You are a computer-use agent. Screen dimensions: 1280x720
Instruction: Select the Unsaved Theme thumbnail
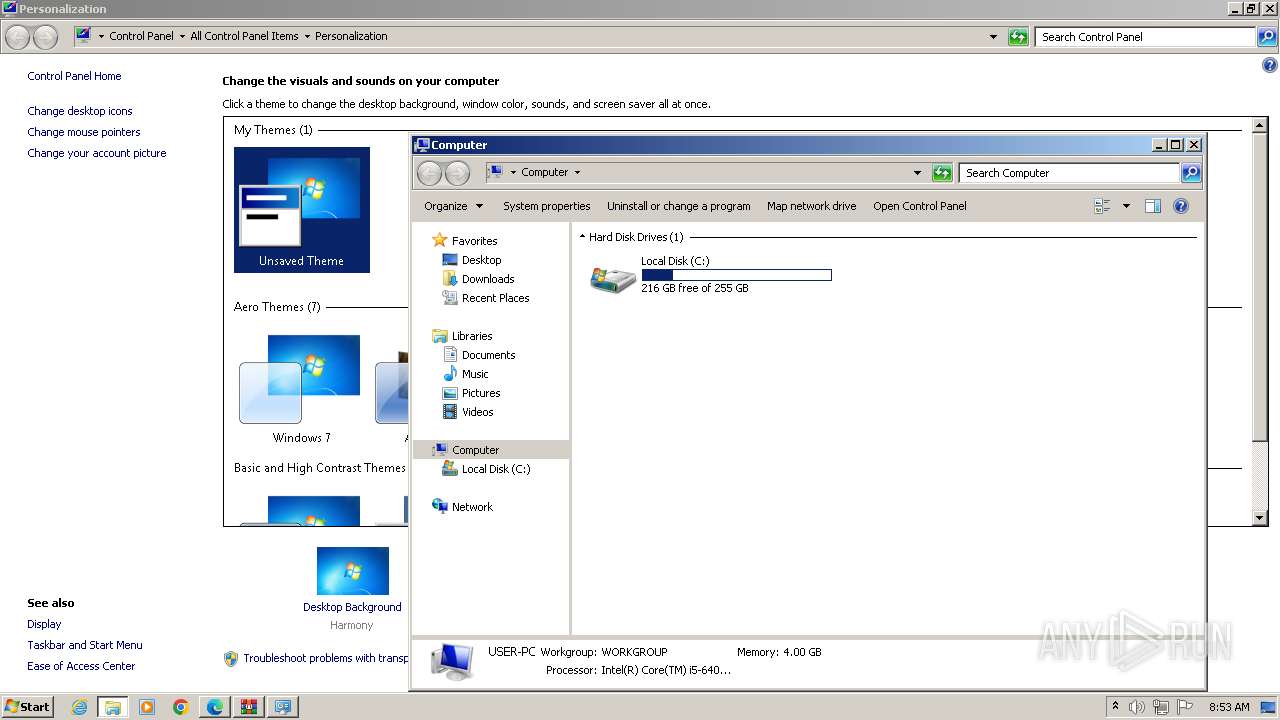click(302, 210)
